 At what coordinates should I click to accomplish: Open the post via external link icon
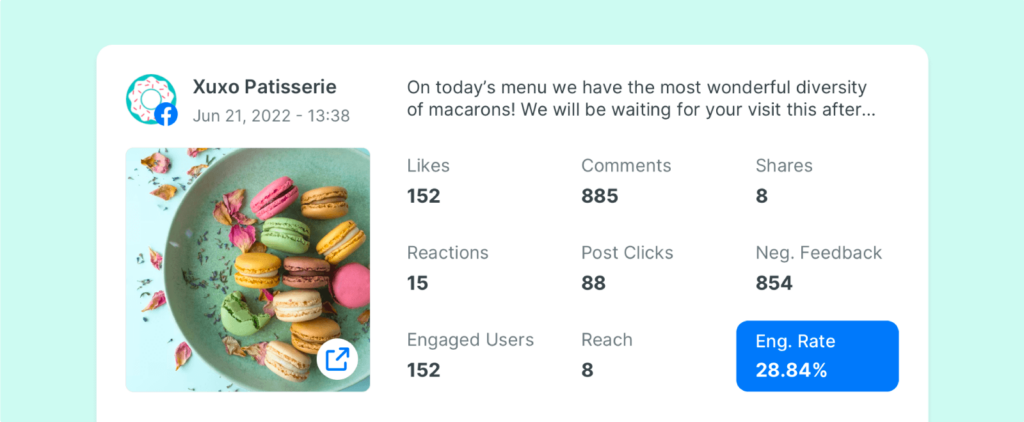[x=337, y=360]
